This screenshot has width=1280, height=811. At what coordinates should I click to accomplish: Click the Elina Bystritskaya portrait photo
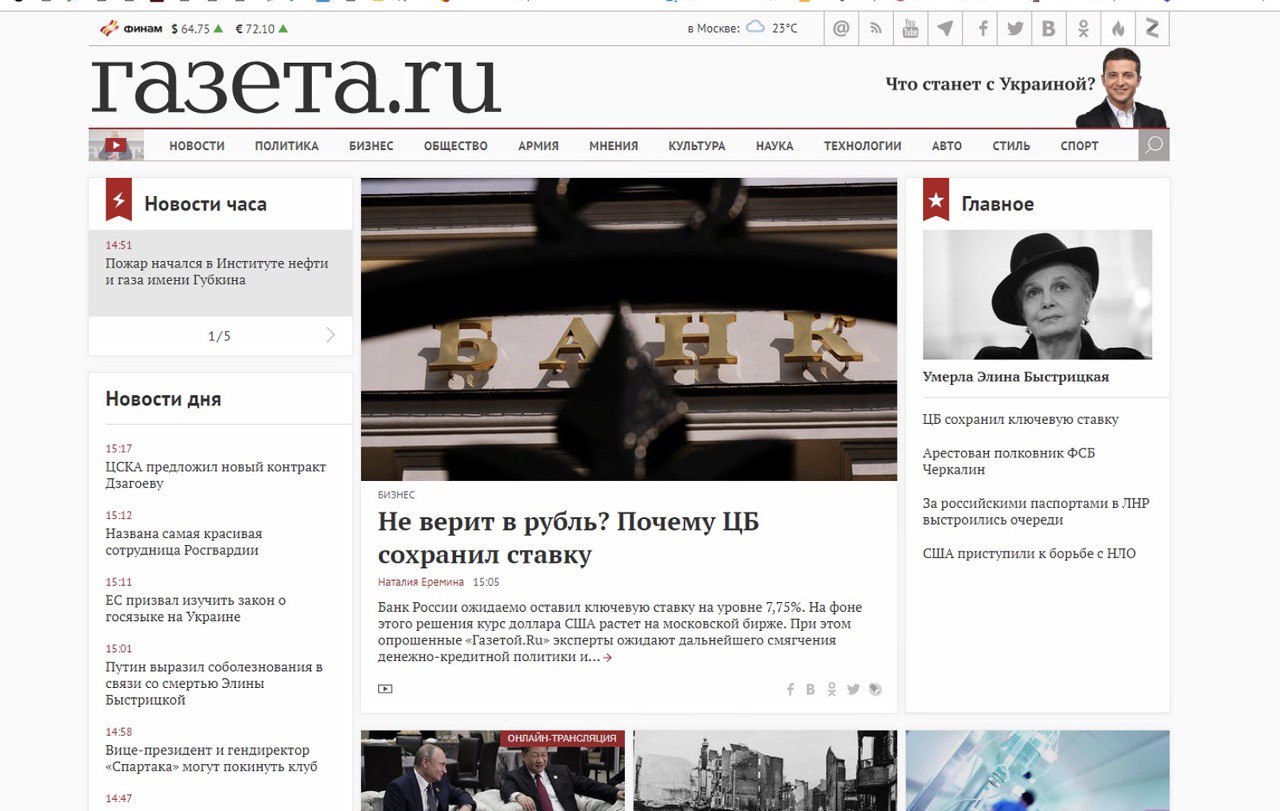coord(1037,295)
